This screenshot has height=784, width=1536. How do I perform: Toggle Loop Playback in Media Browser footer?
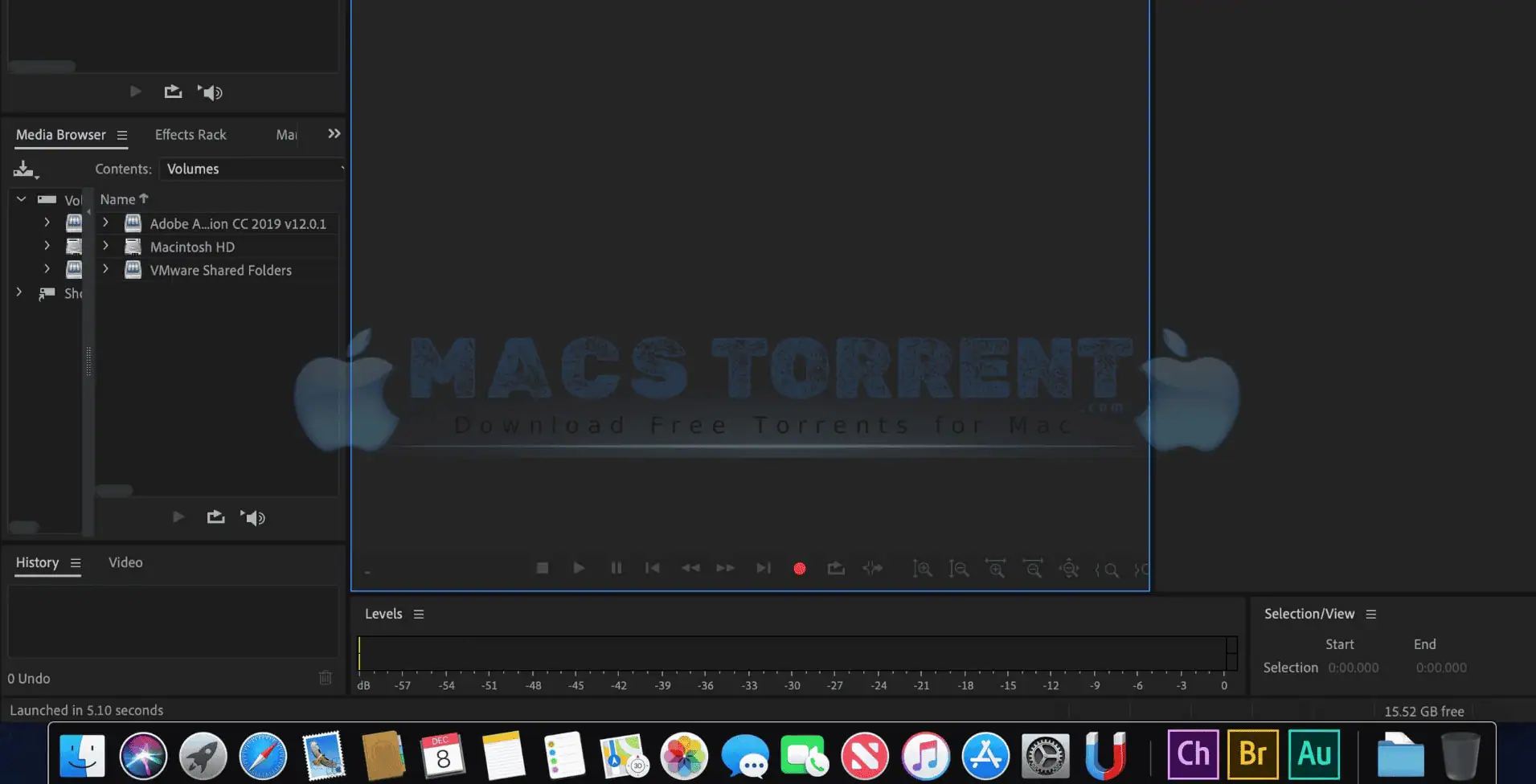tap(215, 517)
